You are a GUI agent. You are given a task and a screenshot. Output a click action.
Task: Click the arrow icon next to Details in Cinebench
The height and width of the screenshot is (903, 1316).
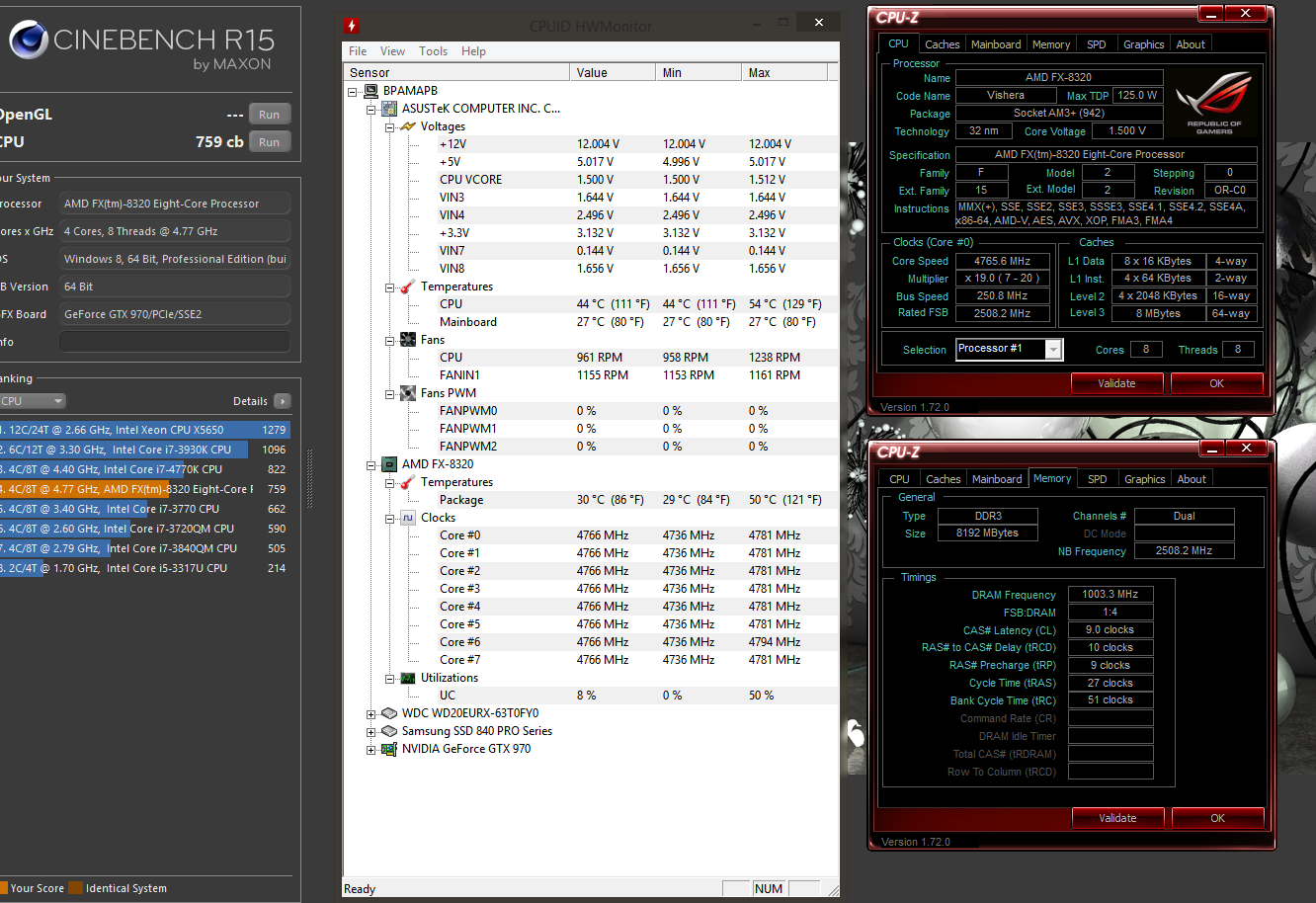click(x=283, y=401)
